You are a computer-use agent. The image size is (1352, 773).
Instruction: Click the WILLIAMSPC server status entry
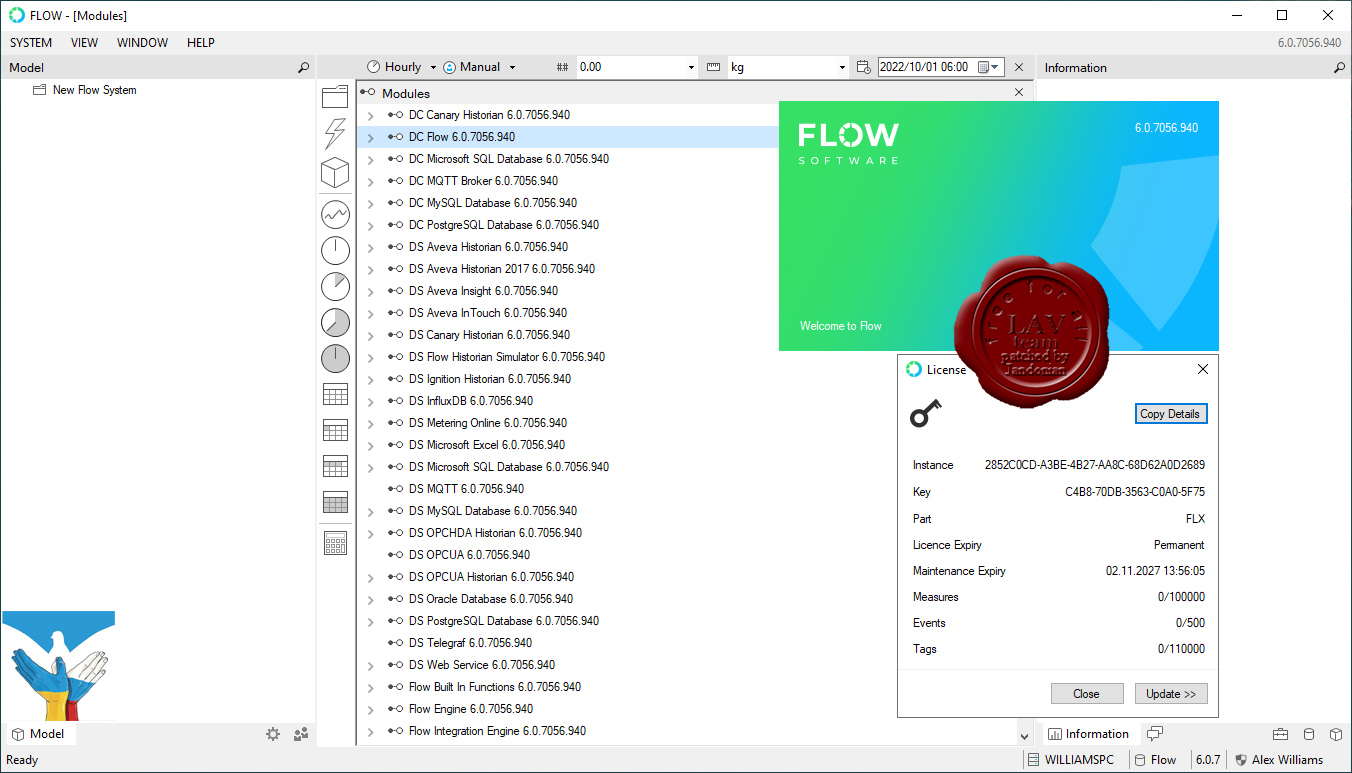click(x=1070, y=760)
